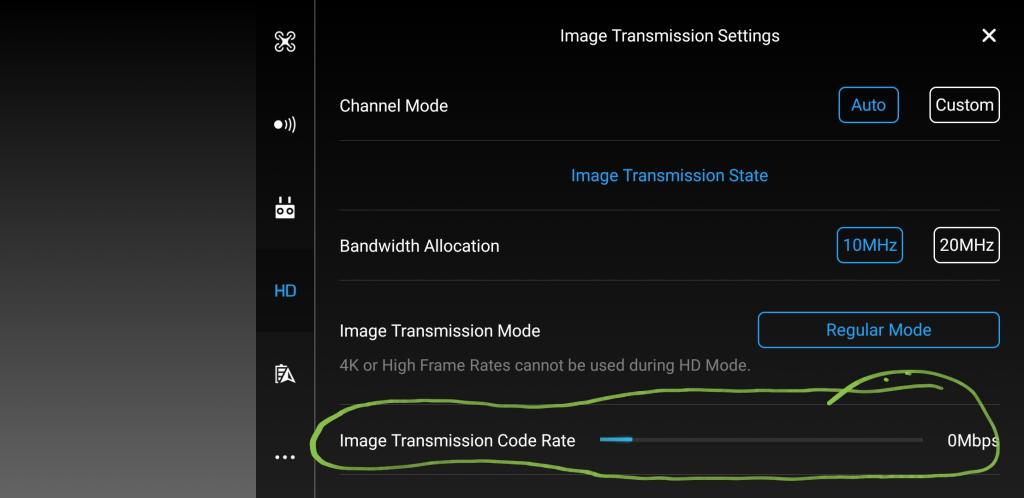The width and height of the screenshot is (1024, 498).
Task: Open aircraft main controller settings drone icon
Action: point(285,42)
